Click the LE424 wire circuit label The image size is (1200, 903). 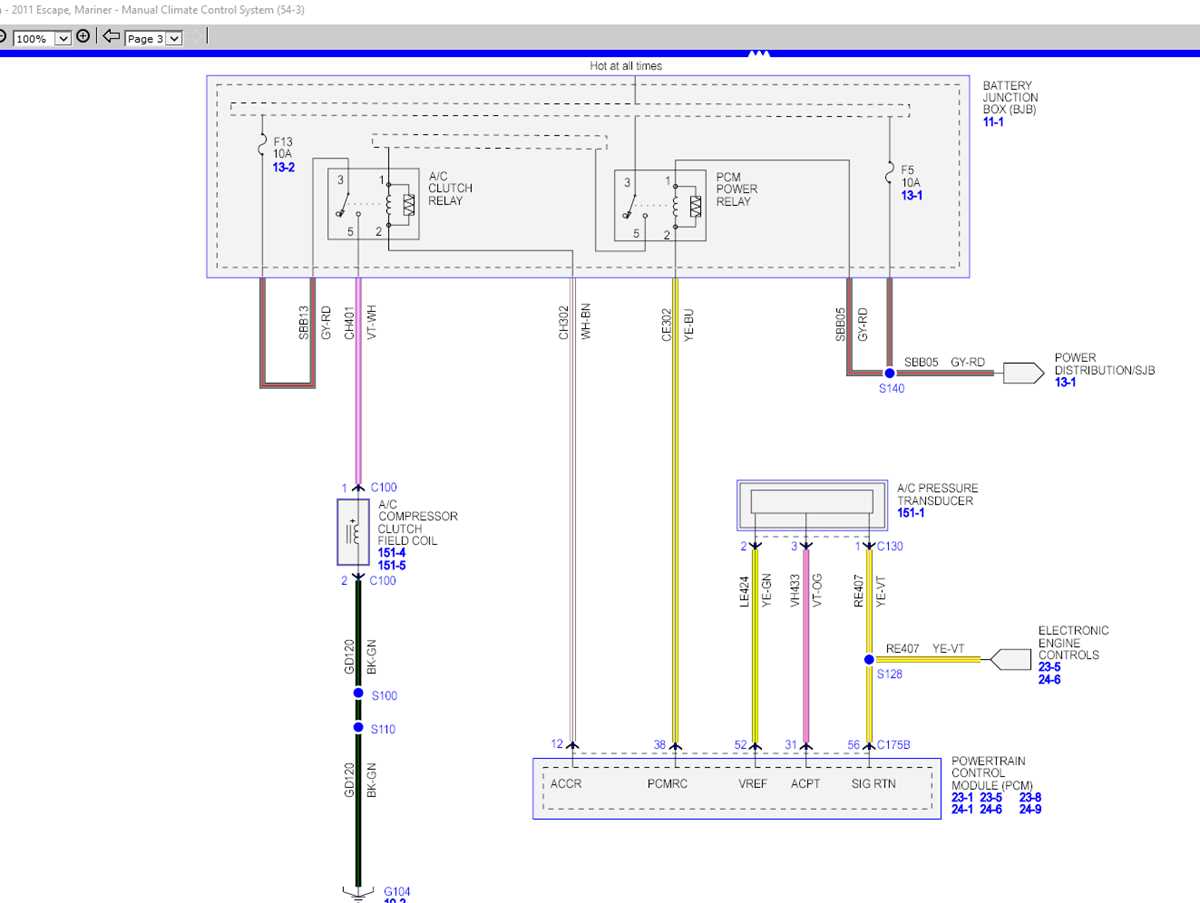744,592
